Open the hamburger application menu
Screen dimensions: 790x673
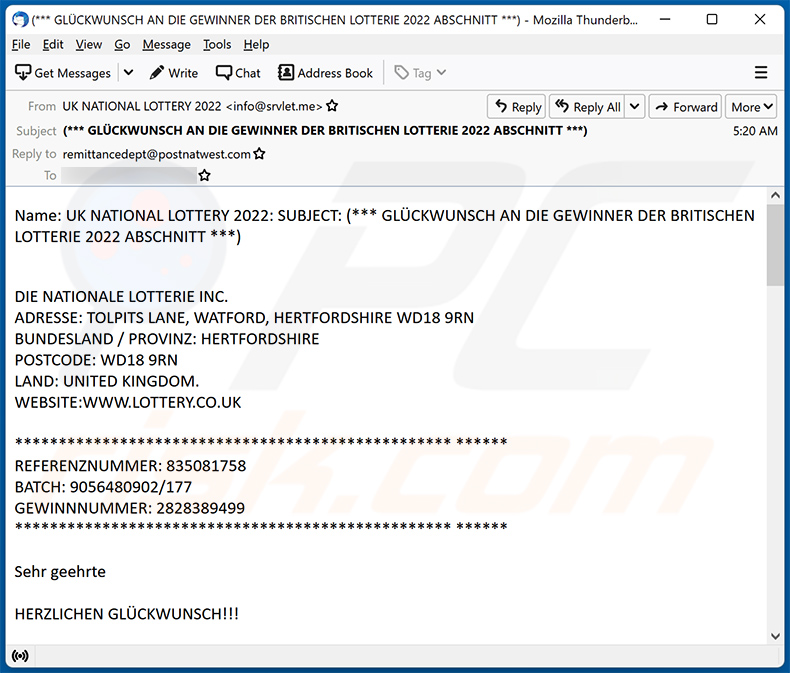point(761,73)
